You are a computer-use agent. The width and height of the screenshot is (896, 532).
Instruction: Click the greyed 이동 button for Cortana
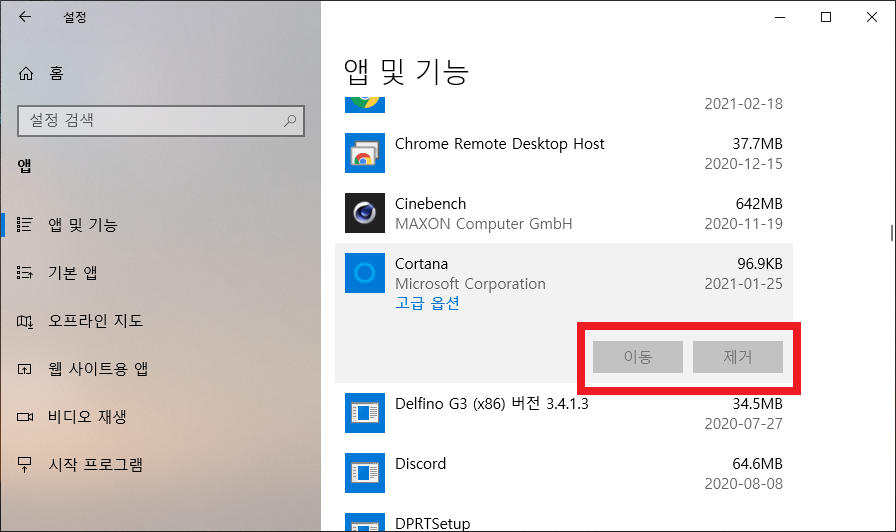pos(638,357)
